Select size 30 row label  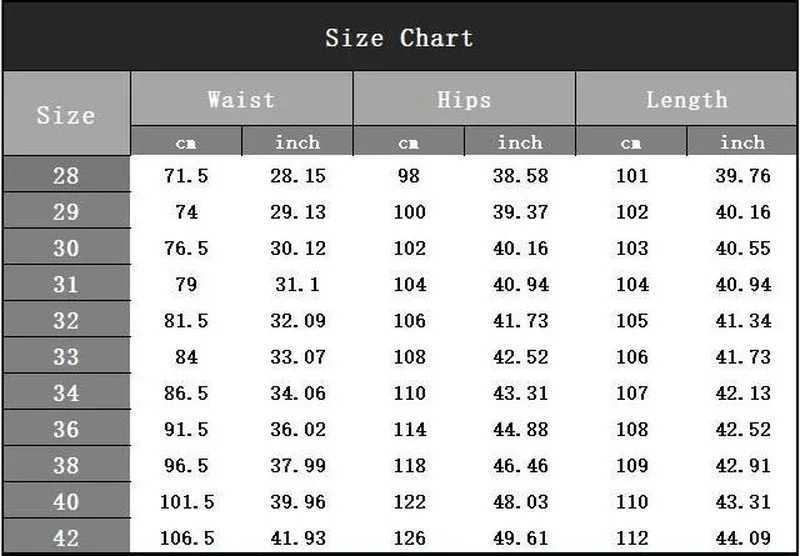(66, 248)
